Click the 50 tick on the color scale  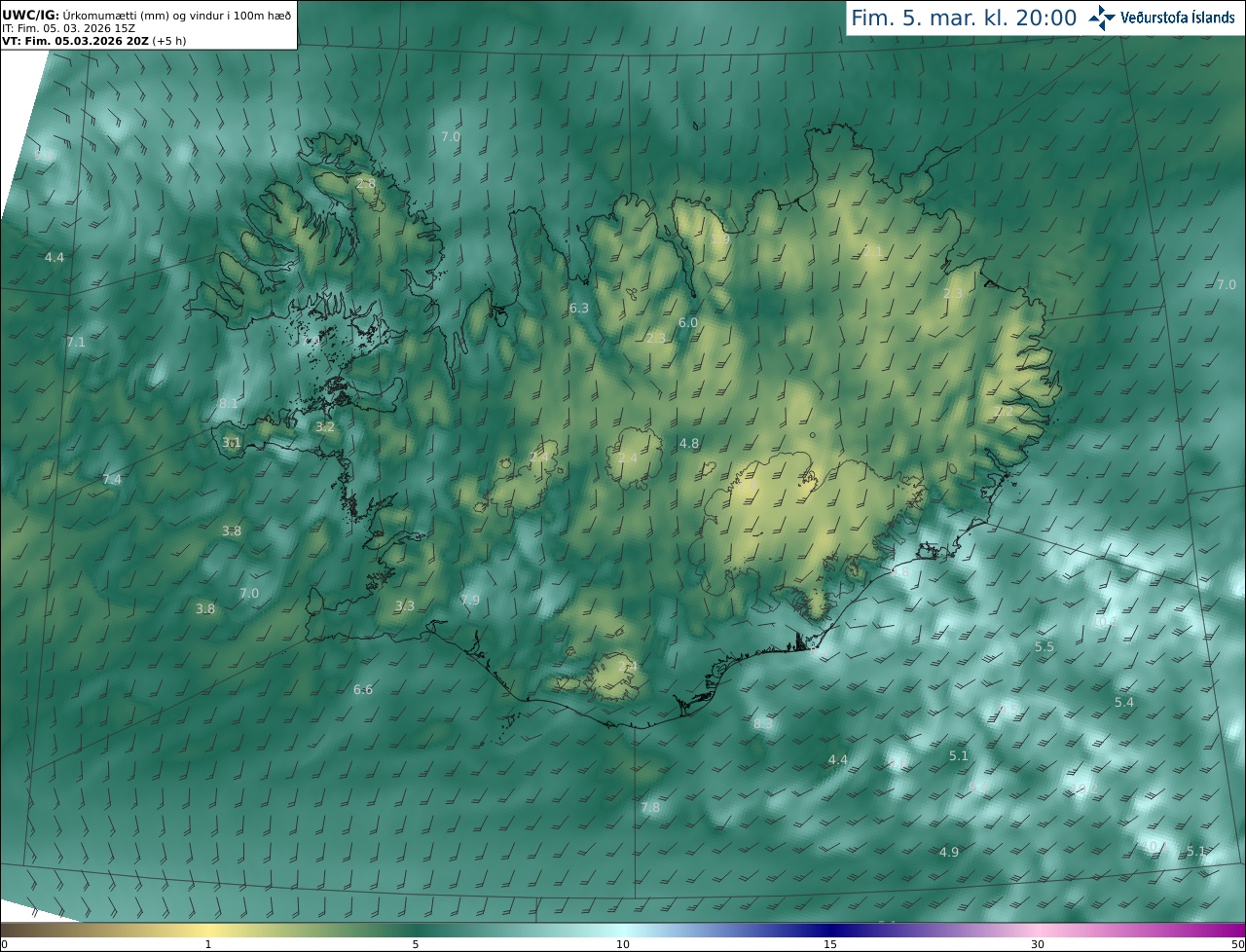pos(1238,945)
